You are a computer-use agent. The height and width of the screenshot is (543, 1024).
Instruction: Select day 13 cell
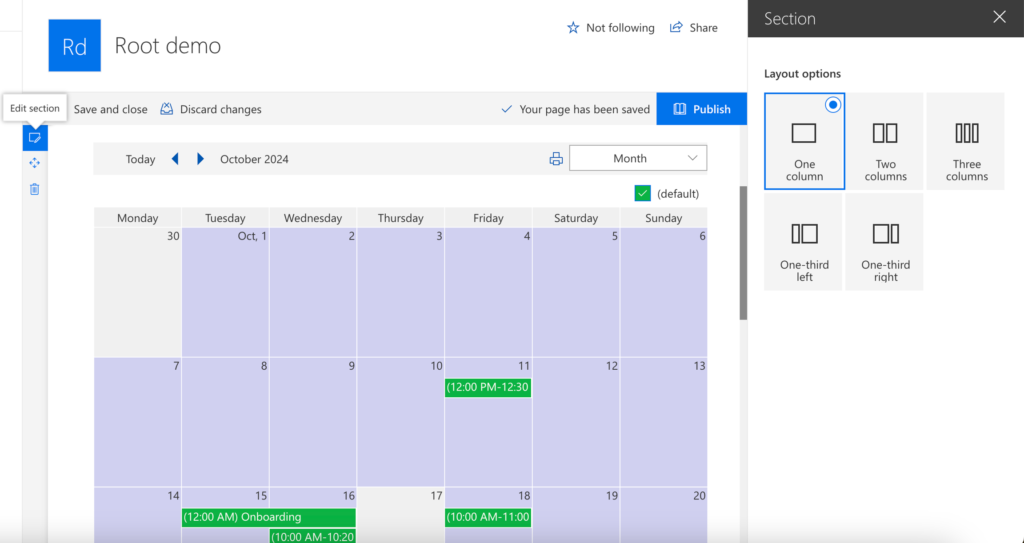(664, 422)
